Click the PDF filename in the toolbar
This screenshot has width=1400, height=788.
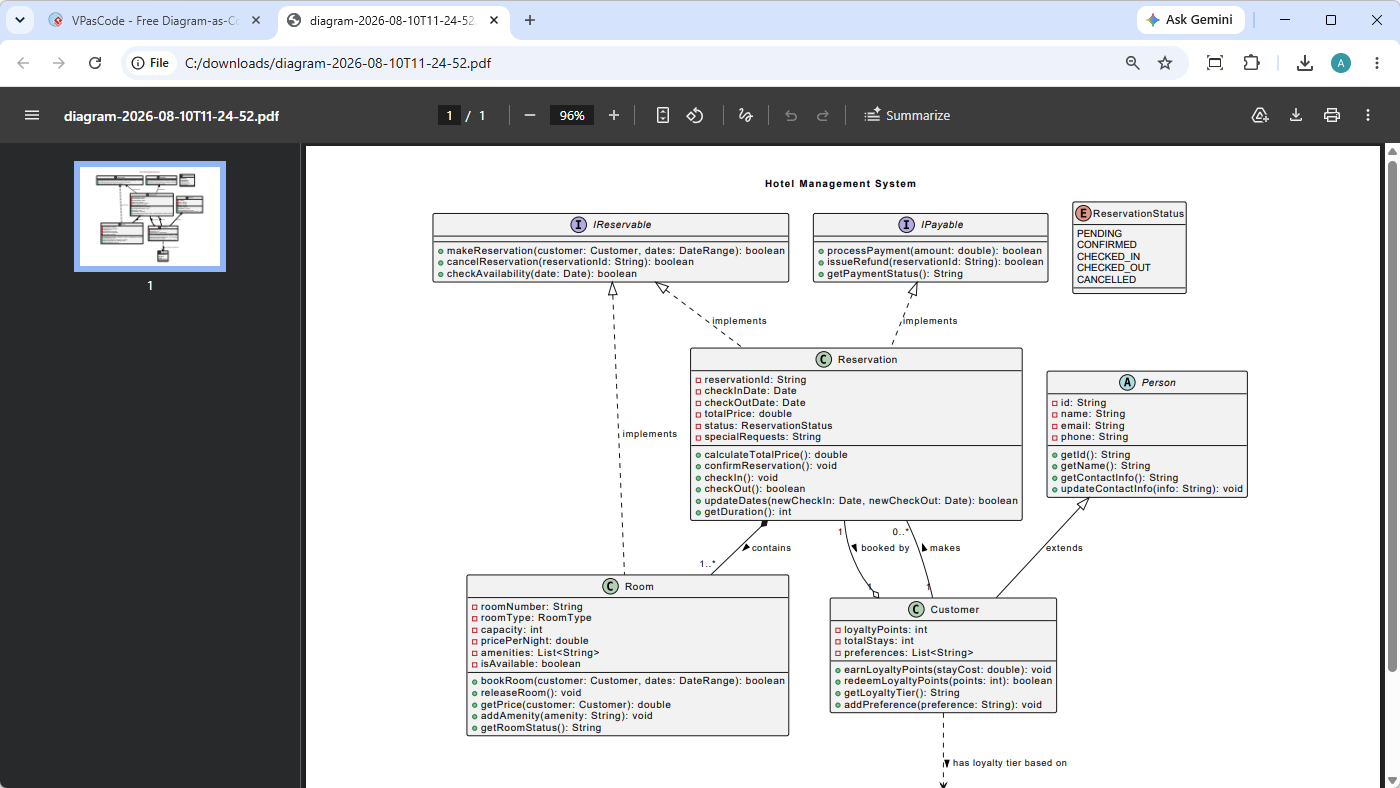[x=171, y=116]
